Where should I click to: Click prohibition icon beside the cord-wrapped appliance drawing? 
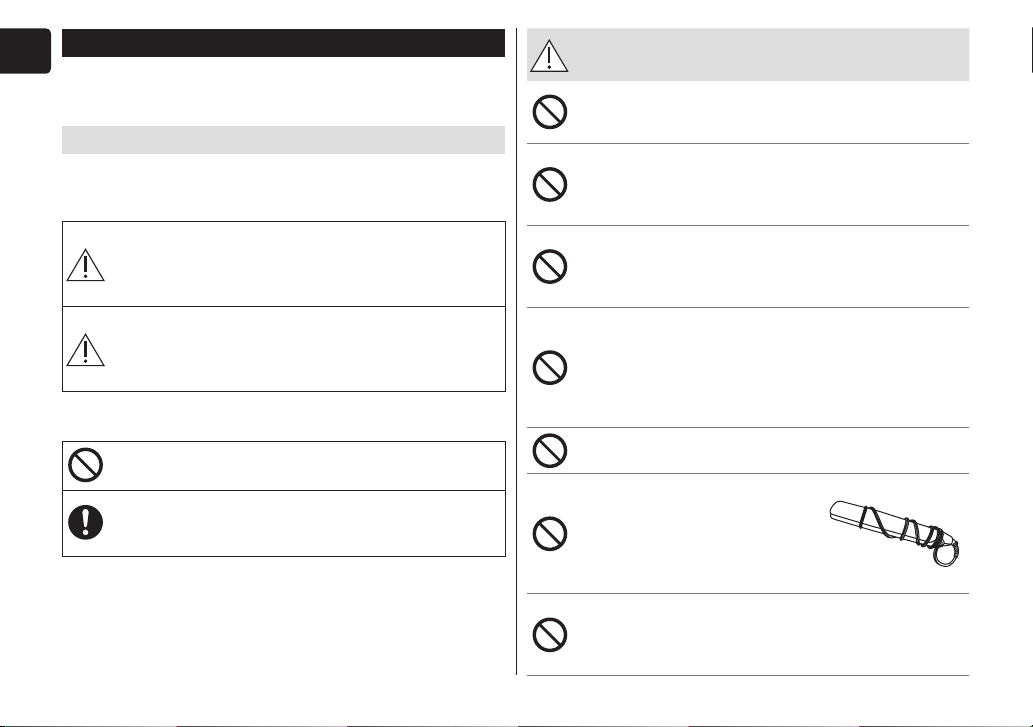[549, 533]
